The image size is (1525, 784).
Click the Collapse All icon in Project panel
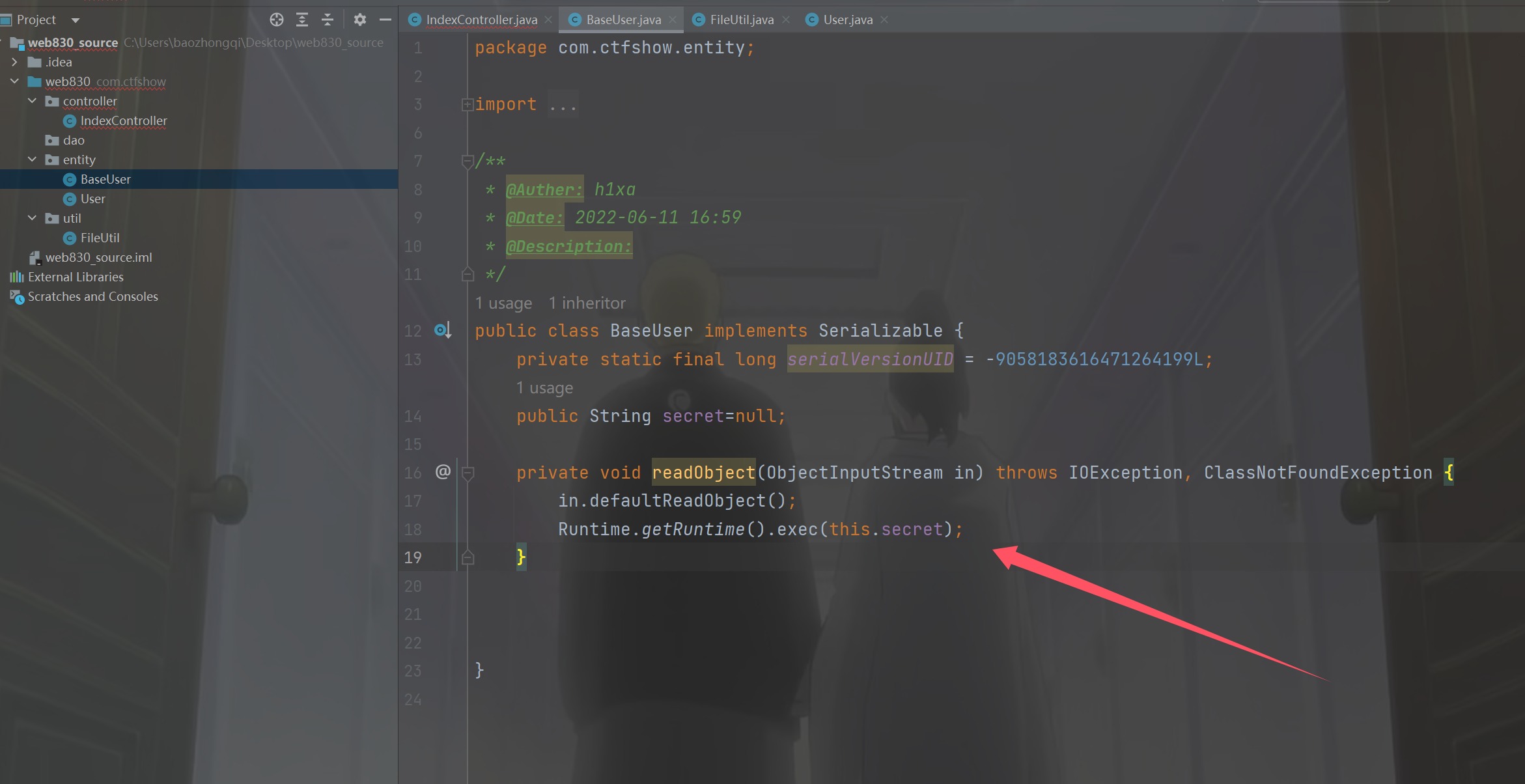click(x=328, y=20)
